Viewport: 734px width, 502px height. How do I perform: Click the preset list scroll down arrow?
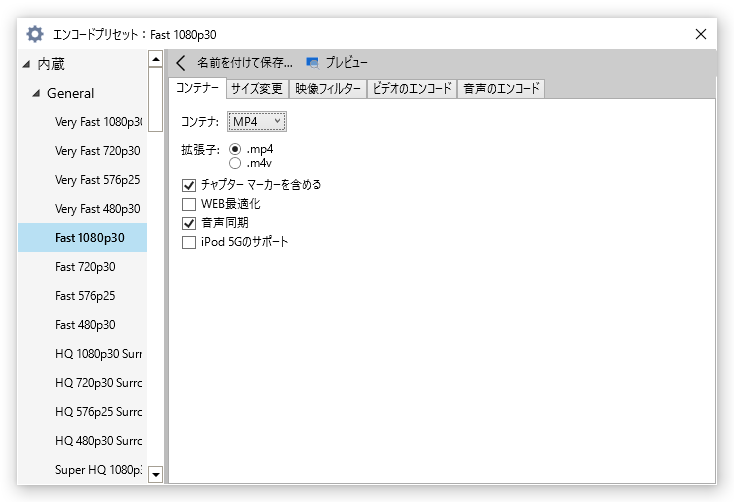155,475
